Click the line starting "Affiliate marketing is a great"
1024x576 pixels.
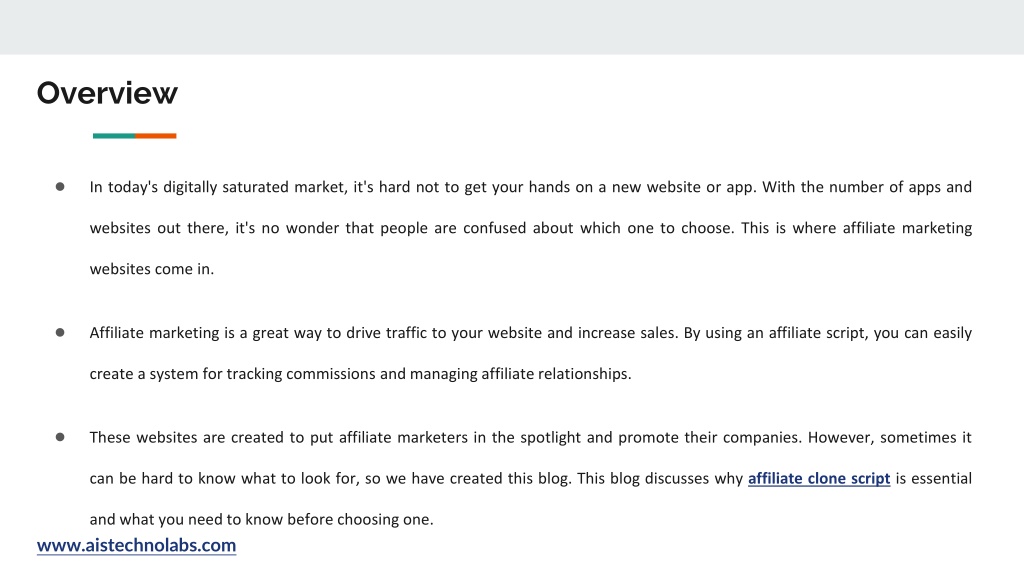point(530,333)
